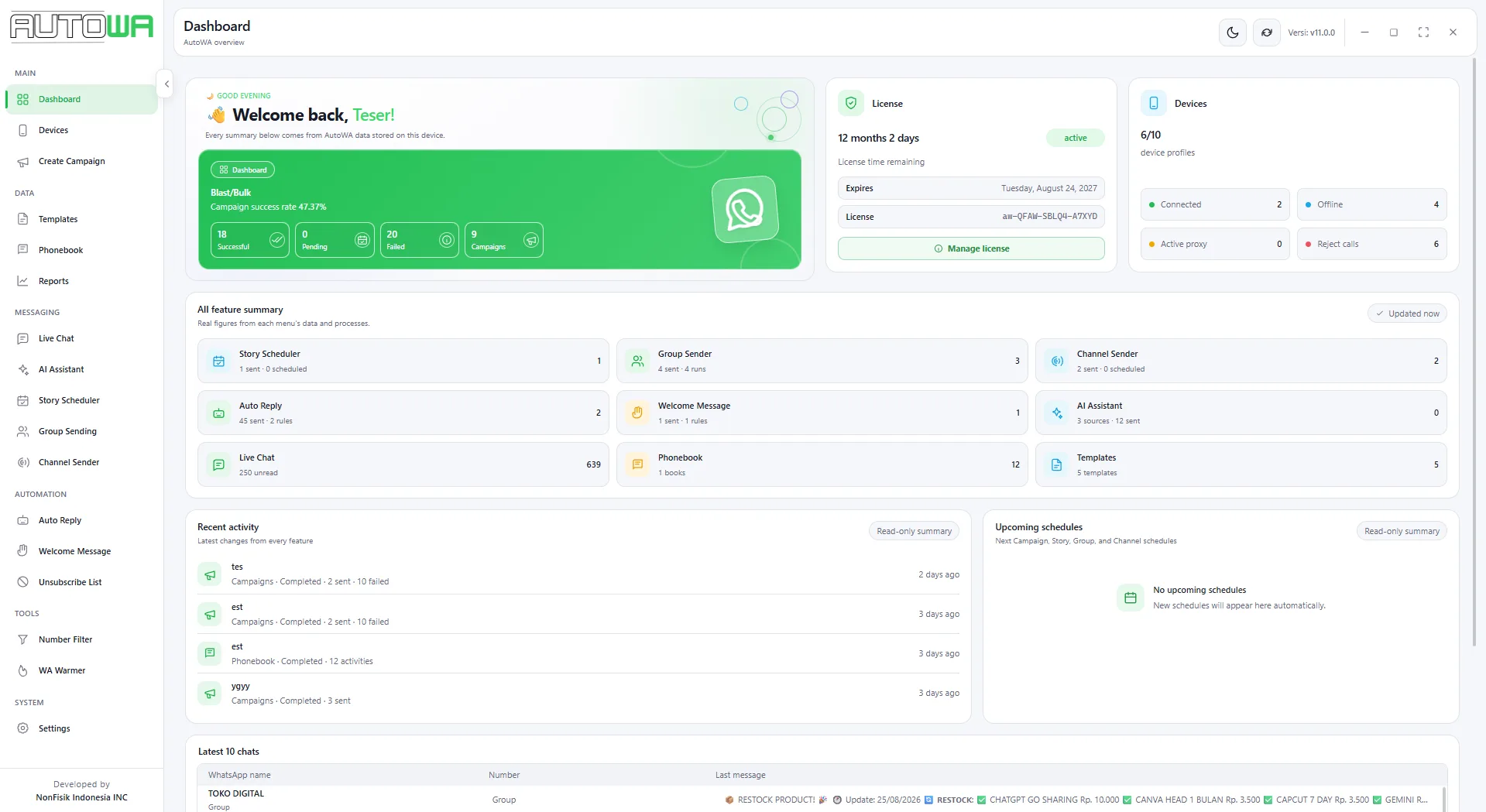Viewport: 1486px width, 812px height.
Task: Open the Group Sender summary card icon
Action: [x=637, y=361]
